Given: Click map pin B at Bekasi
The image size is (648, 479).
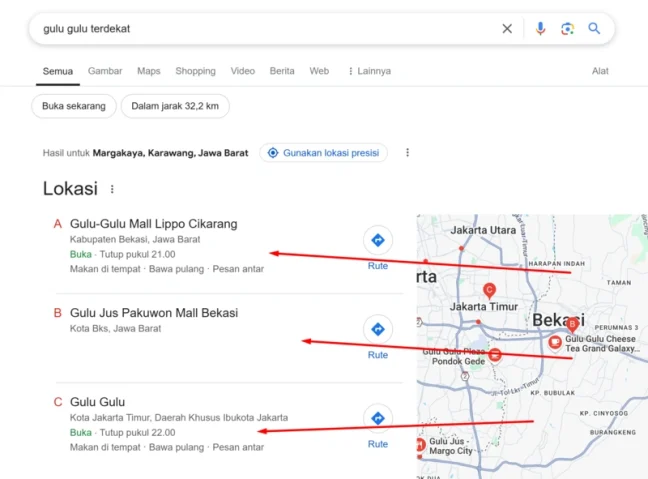Looking at the screenshot, I should [x=572, y=325].
